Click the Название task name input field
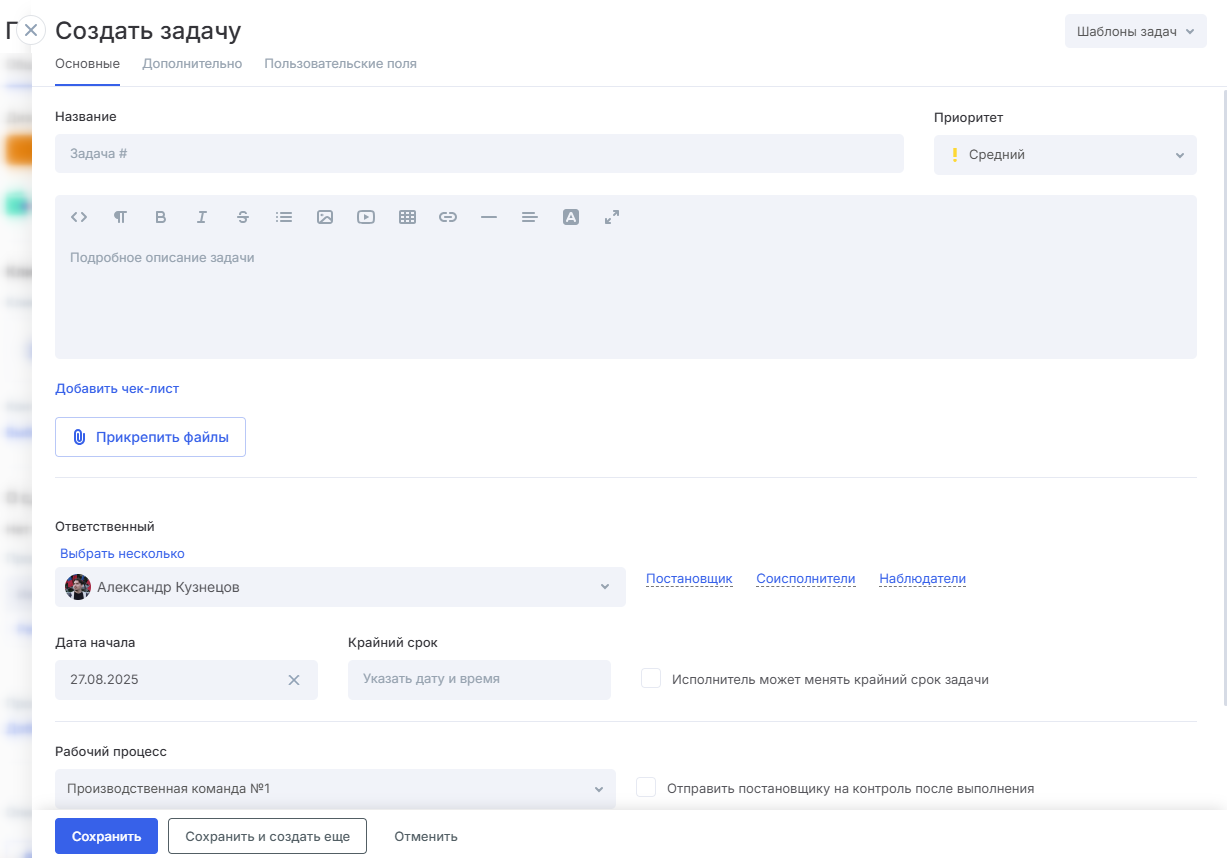 [479, 154]
